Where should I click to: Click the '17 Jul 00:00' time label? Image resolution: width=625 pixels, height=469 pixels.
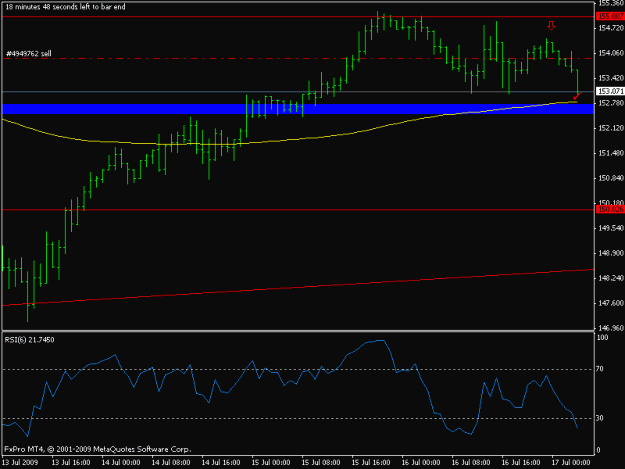pos(571,462)
